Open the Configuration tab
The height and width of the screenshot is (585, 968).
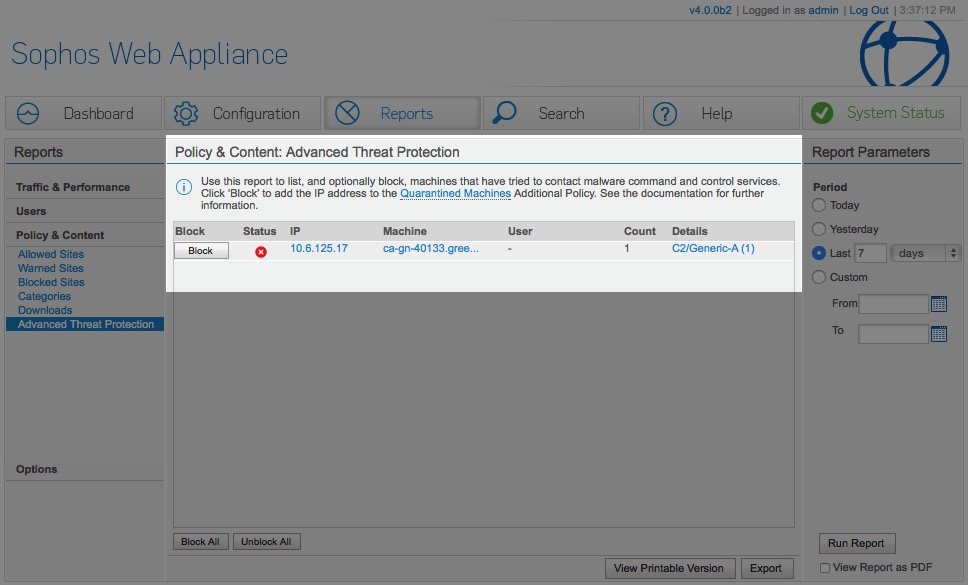tap(243, 114)
